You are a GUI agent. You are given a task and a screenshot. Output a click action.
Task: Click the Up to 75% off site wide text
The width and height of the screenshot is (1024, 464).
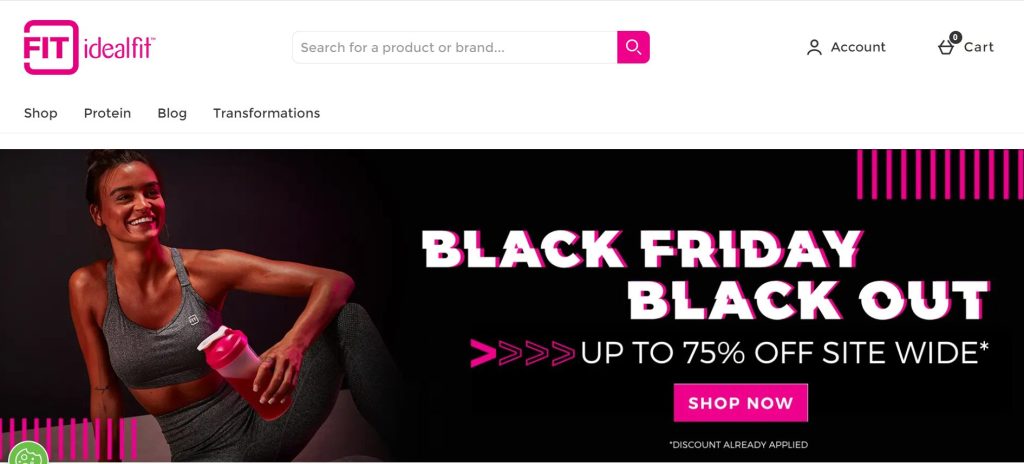(784, 353)
